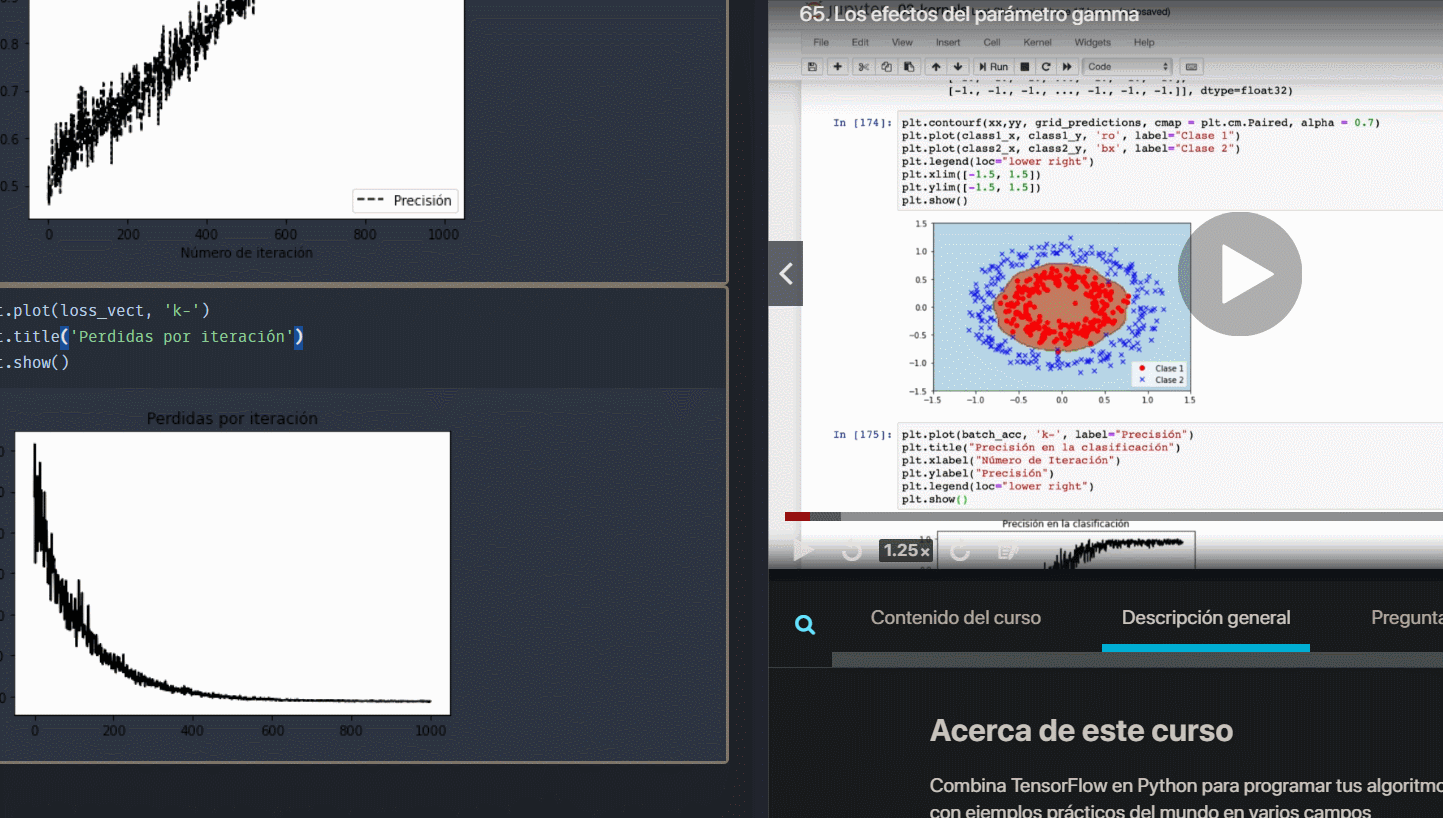Open File menu in video's Jupyter notebook
This screenshot has width=1443, height=818.
821,43
